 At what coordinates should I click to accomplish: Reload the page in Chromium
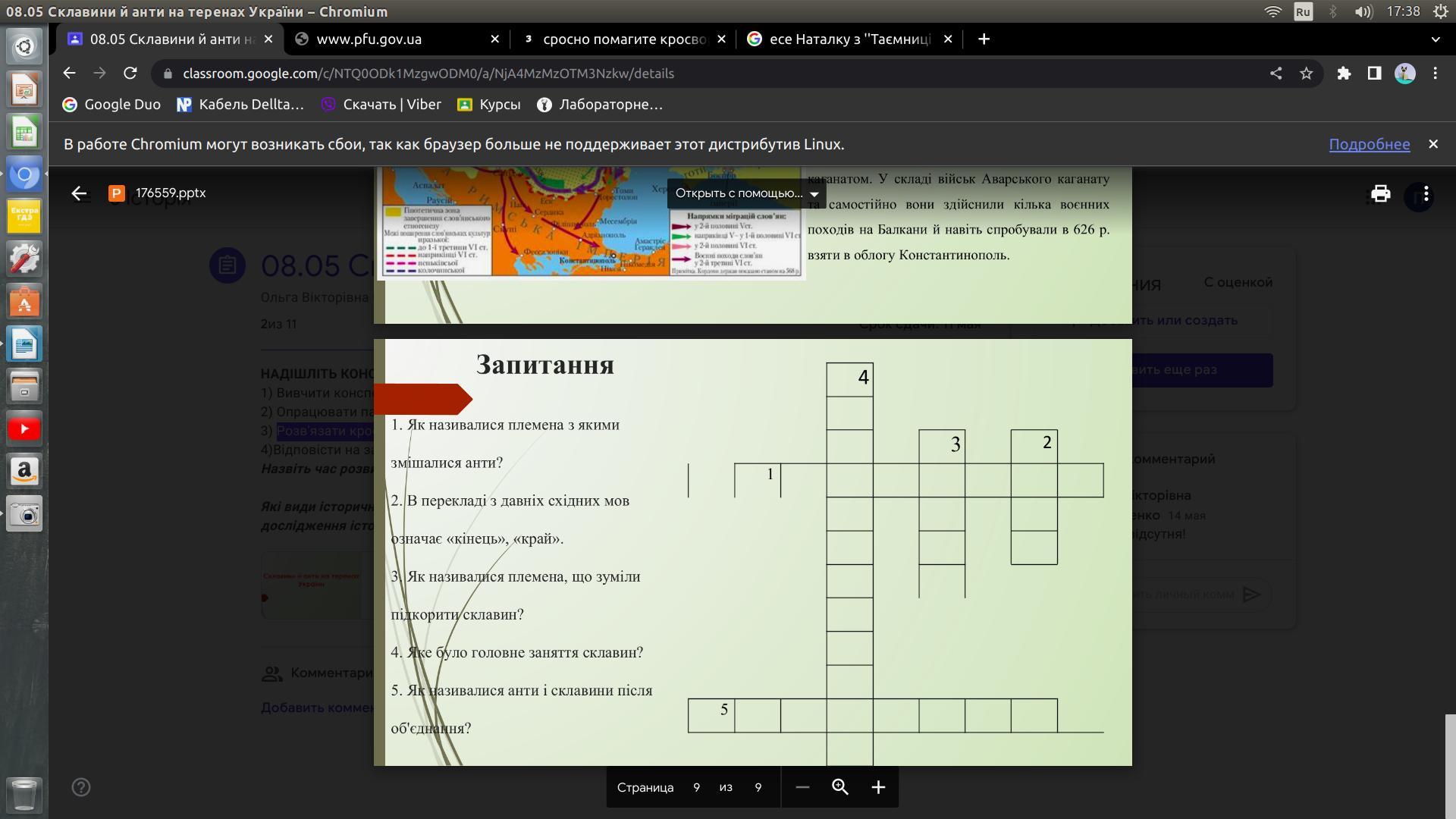[x=130, y=74]
